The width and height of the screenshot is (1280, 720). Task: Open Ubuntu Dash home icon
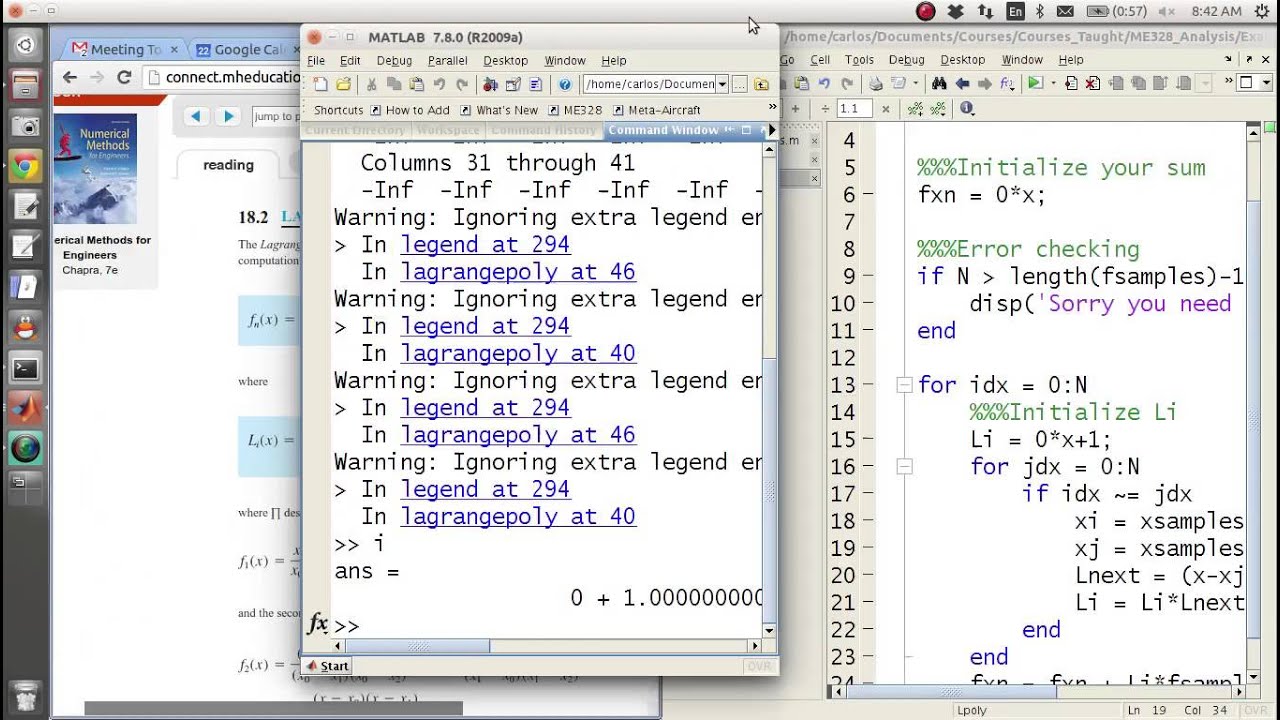[25, 45]
